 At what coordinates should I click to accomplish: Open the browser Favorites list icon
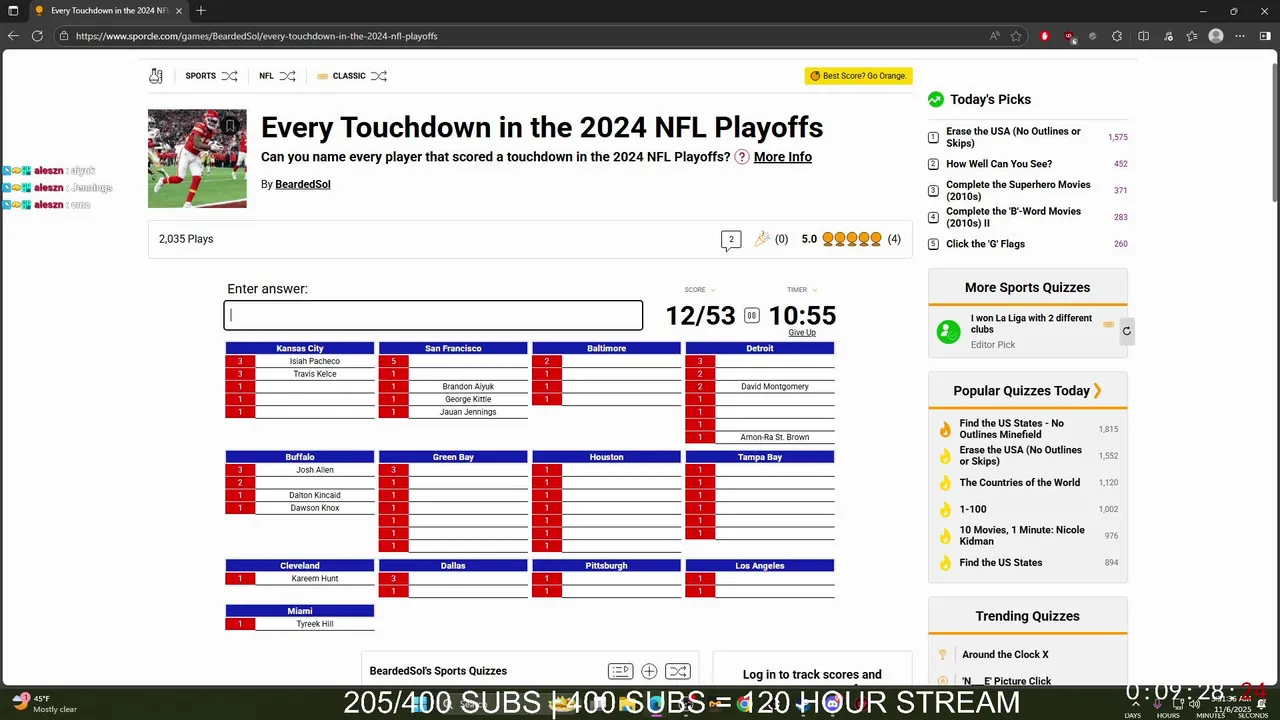1192,36
